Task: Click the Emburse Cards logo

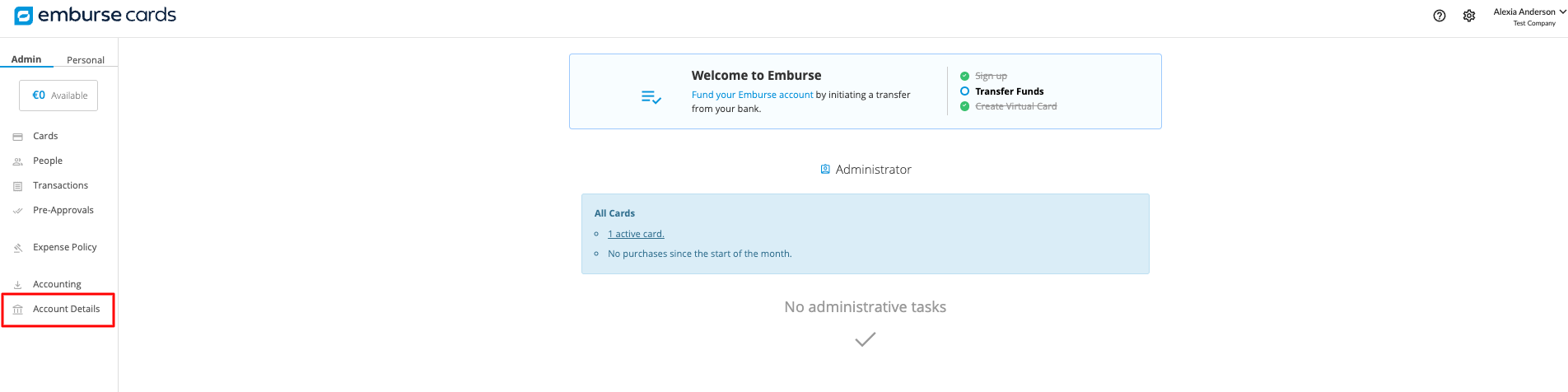Action: click(96, 16)
